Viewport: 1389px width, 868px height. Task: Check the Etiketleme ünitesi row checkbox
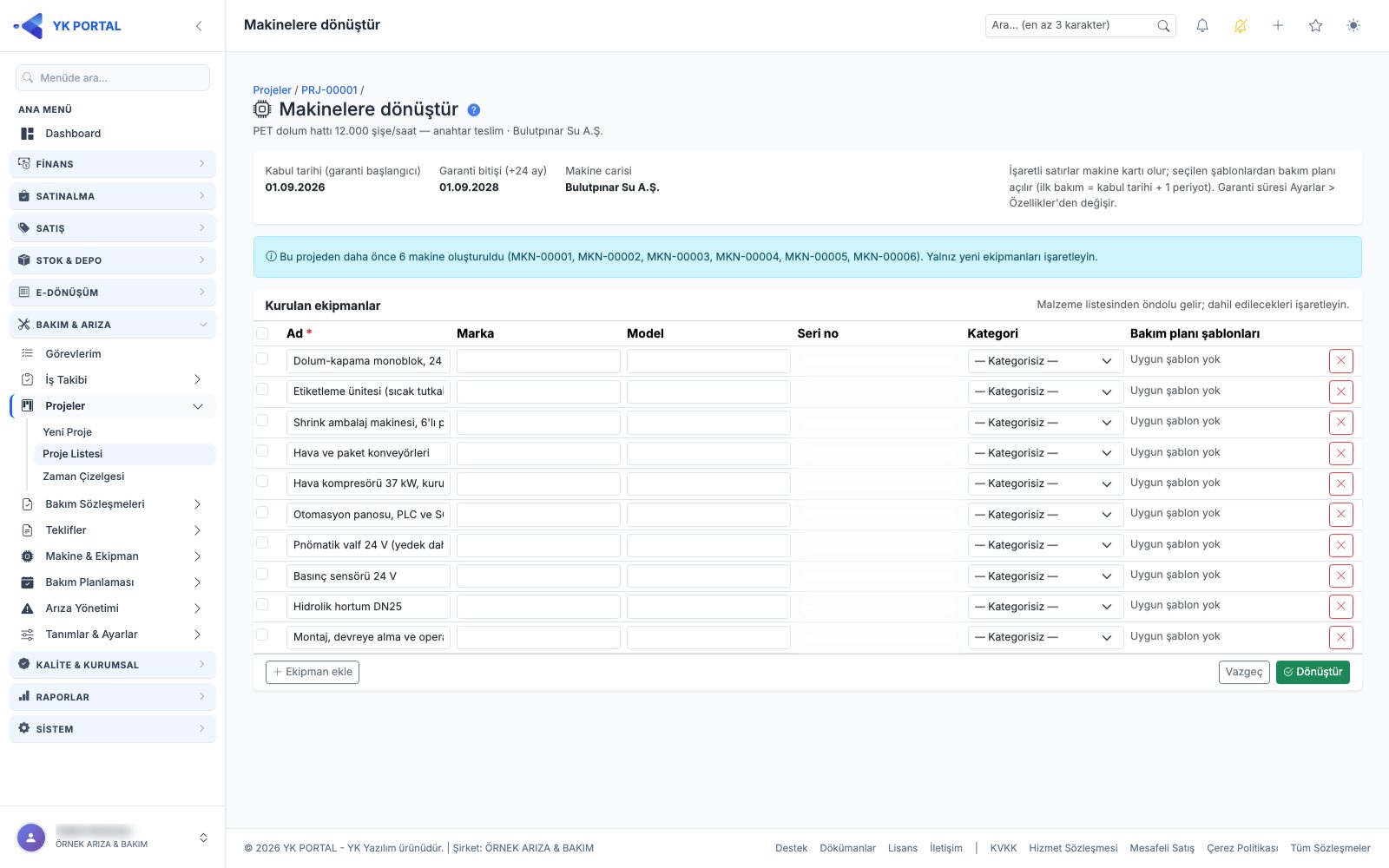[262, 389]
